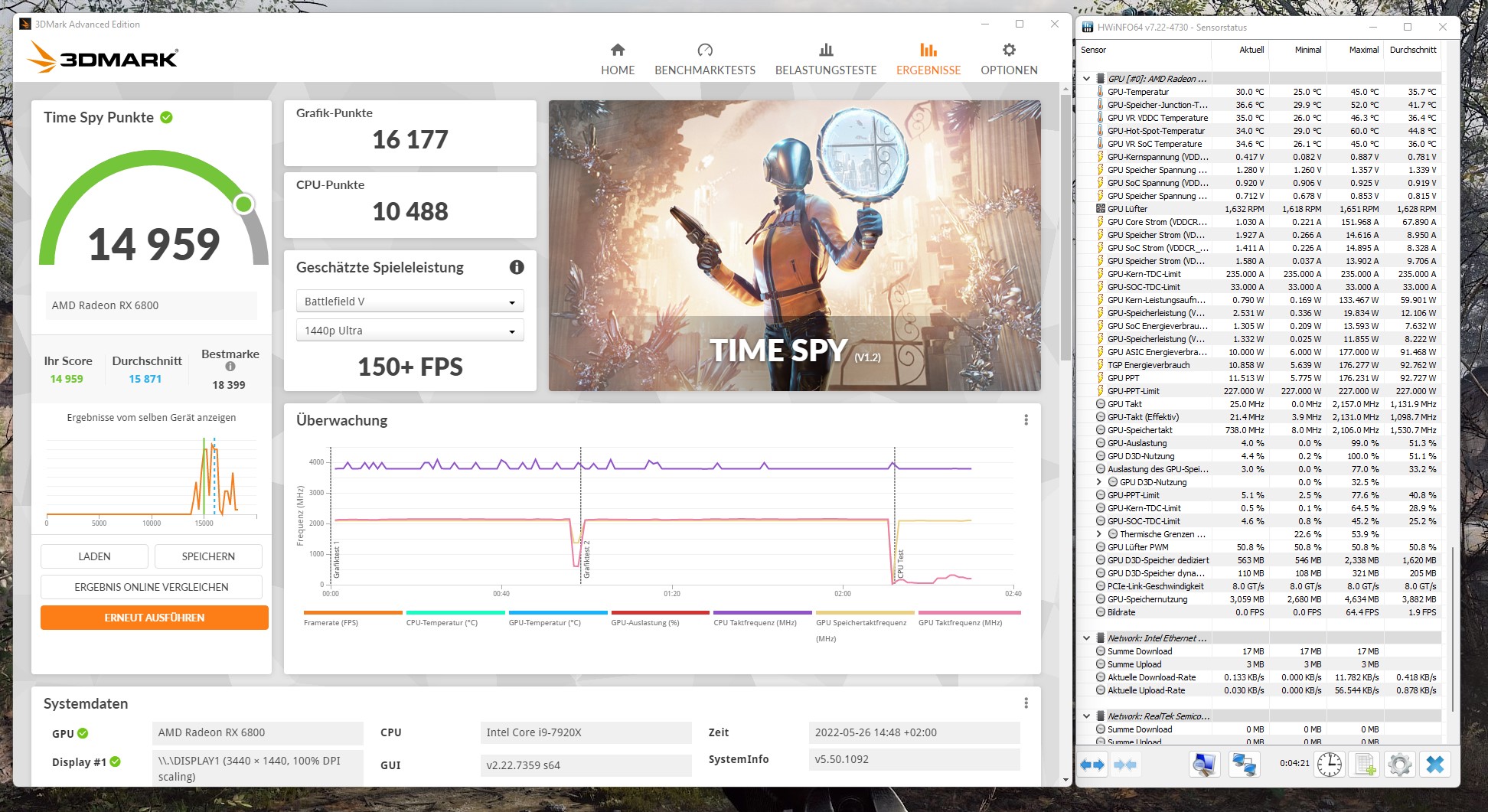Click the stress test bar-chart icon
The height and width of the screenshot is (812, 1488).
pyautogui.click(x=826, y=50)
